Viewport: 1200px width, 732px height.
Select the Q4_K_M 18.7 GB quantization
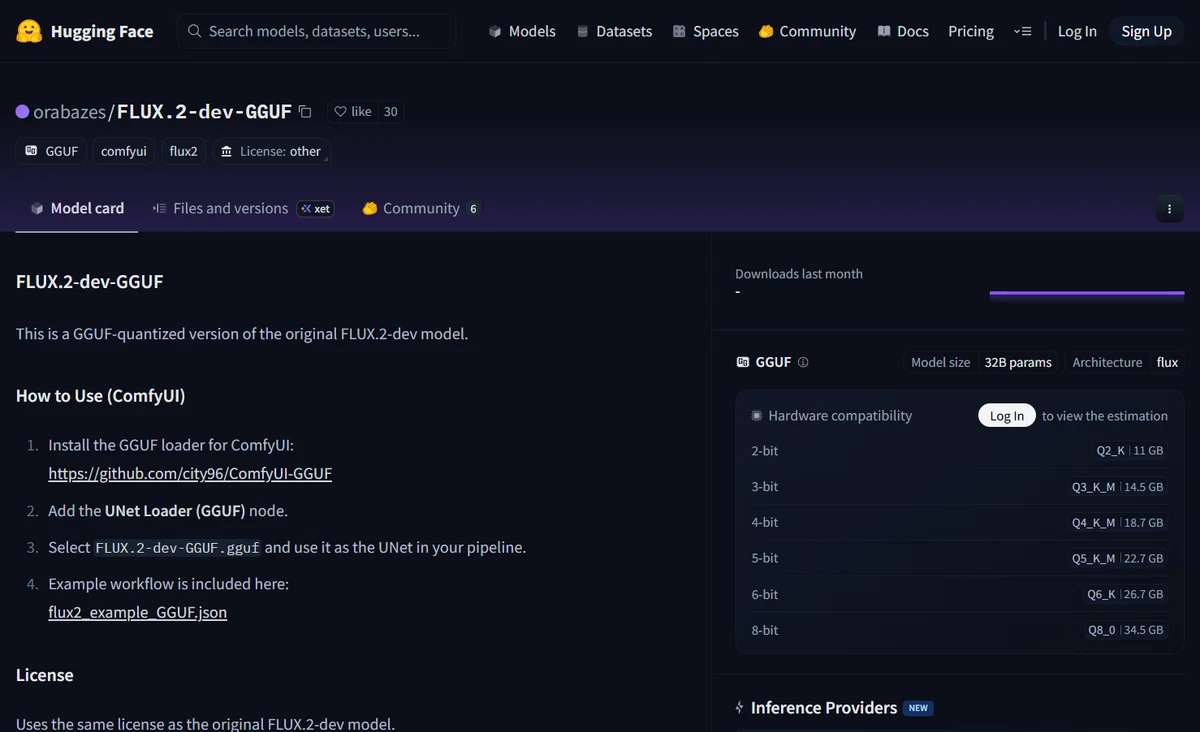click(1117, 522)
